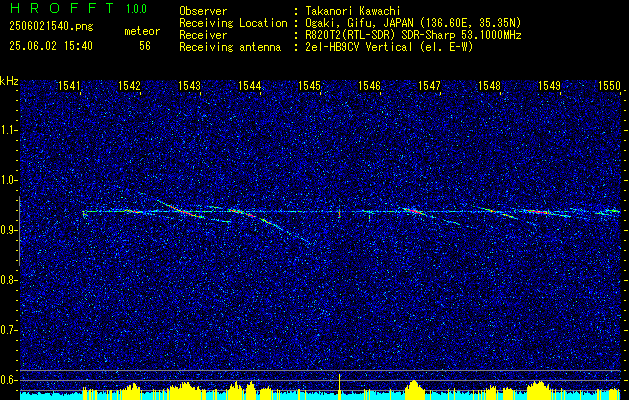Click the 1.0 kHz axis label
The image size is (629, 400).
pyautogui.click(x=8, y=180)
